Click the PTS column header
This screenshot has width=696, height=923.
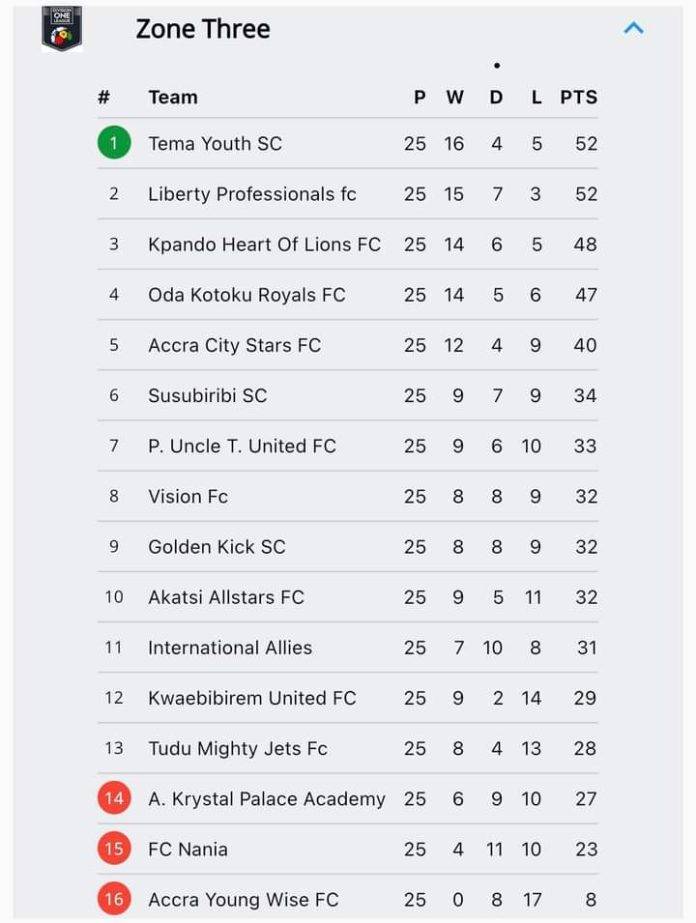578,97
